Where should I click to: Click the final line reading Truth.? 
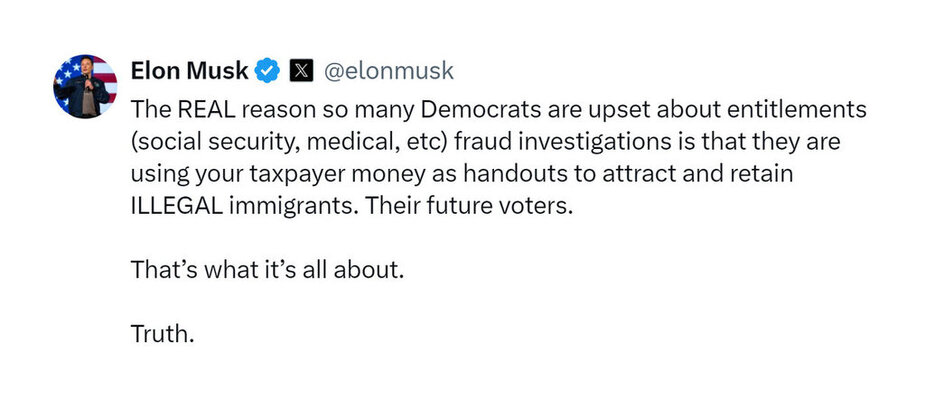[162, 334]
